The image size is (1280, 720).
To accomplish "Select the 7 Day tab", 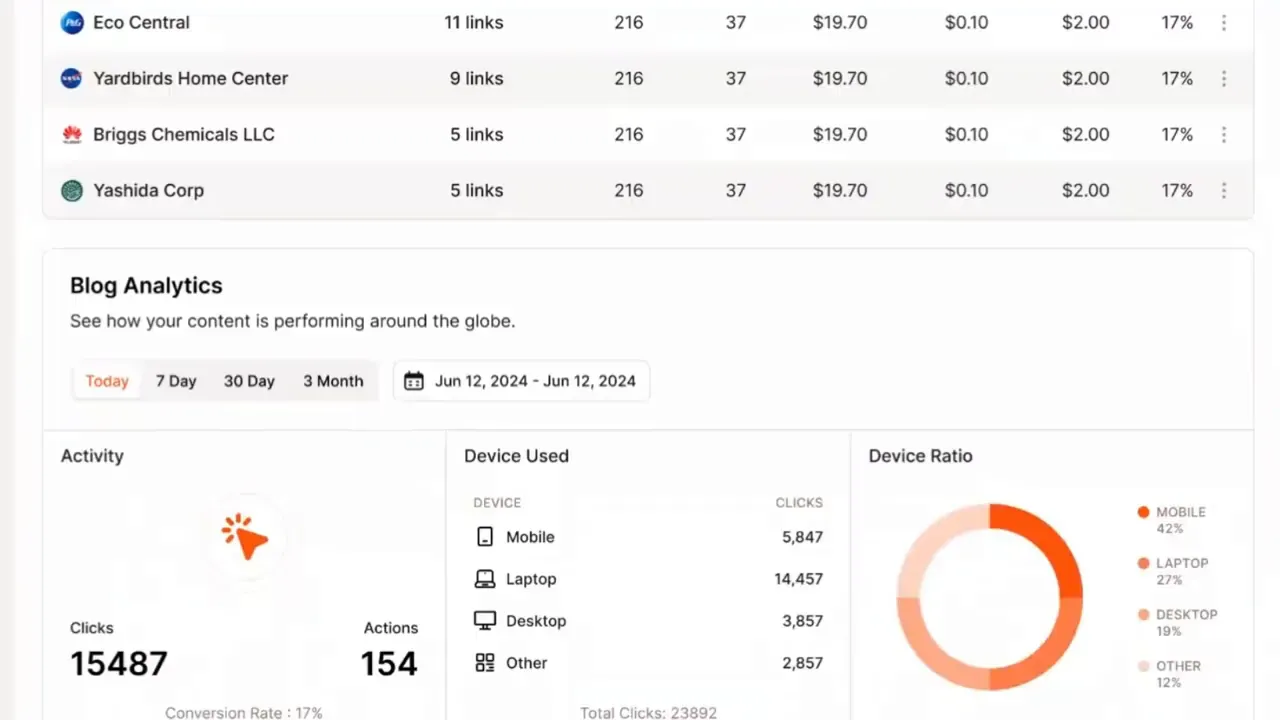I will (x=176, y=380).
